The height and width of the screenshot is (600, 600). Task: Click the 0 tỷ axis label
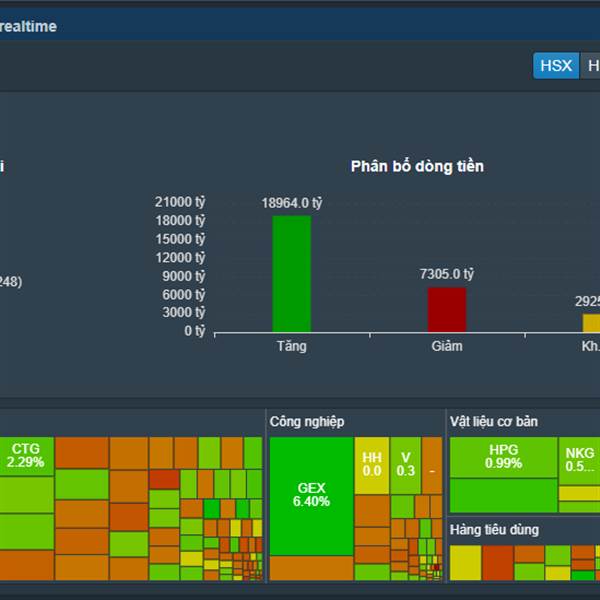click(195, 331)
